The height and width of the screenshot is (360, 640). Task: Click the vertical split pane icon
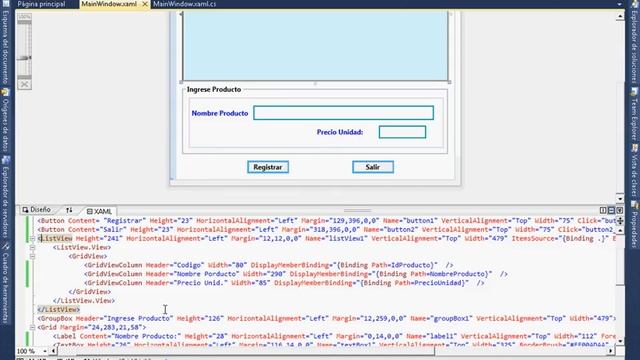click(x=603, y=210)
